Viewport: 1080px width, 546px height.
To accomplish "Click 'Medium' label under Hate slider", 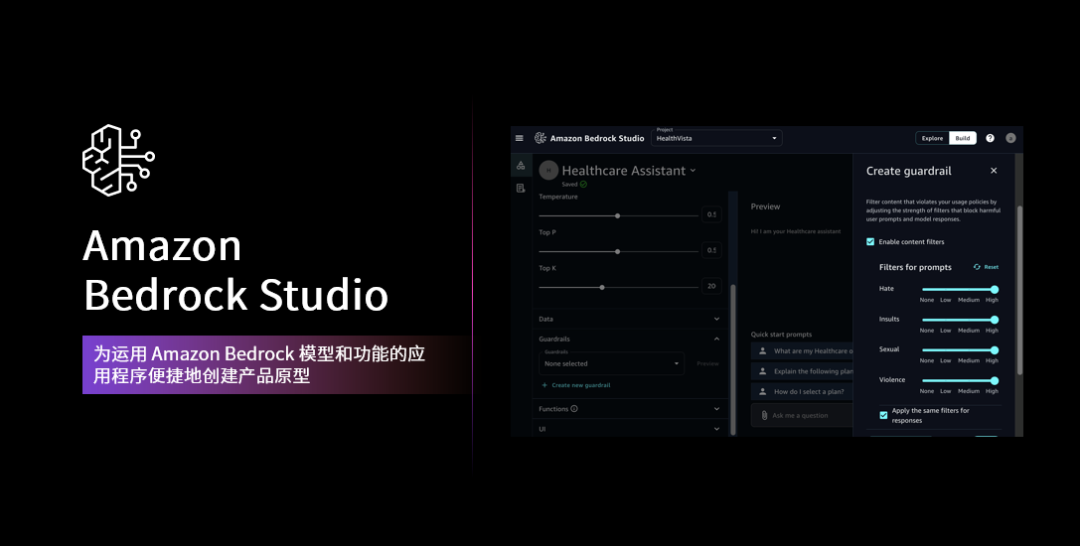I will click(968, 300).
